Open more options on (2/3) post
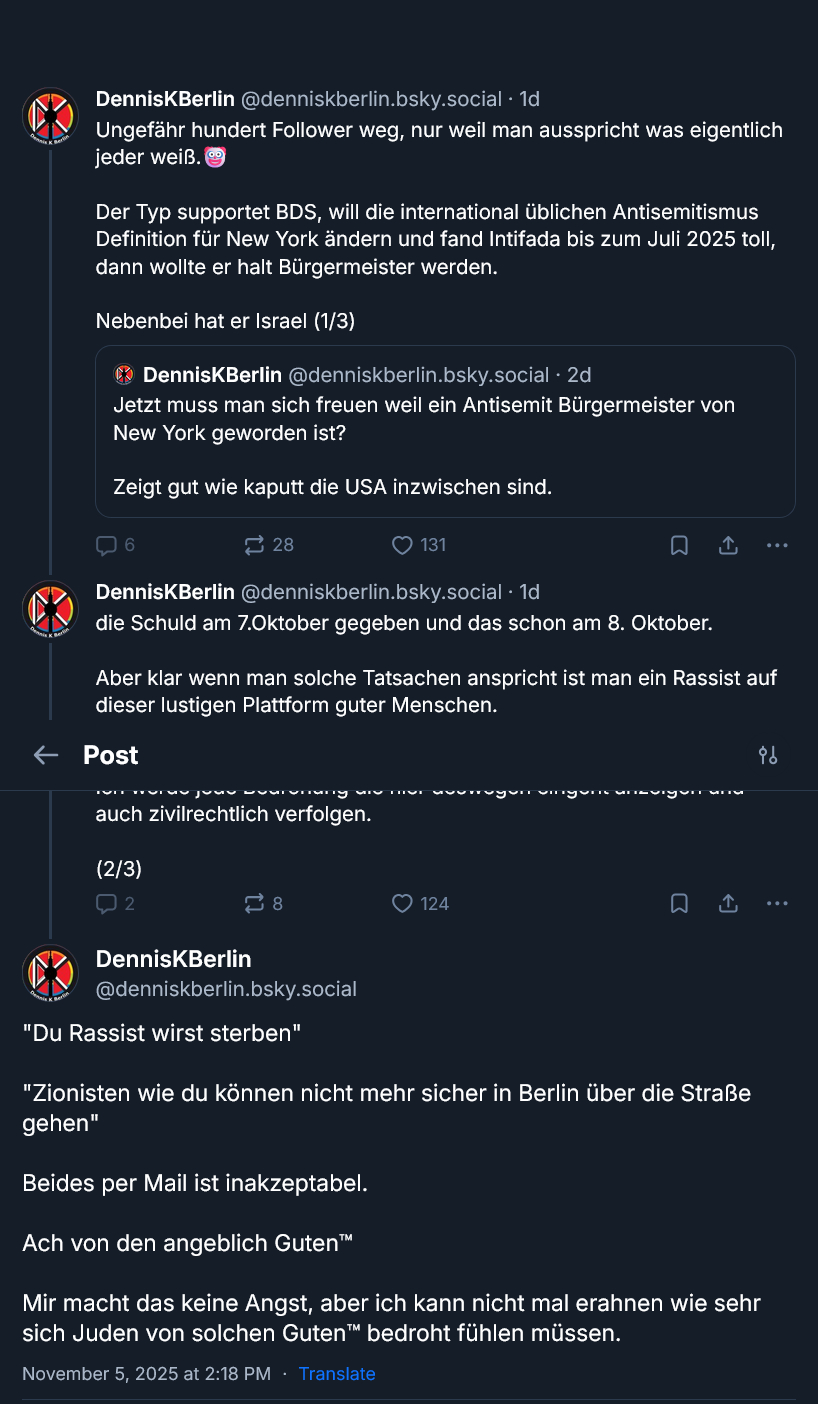Image resolution: width=818 pixels, height=1404 pixels. pos(777,904)
